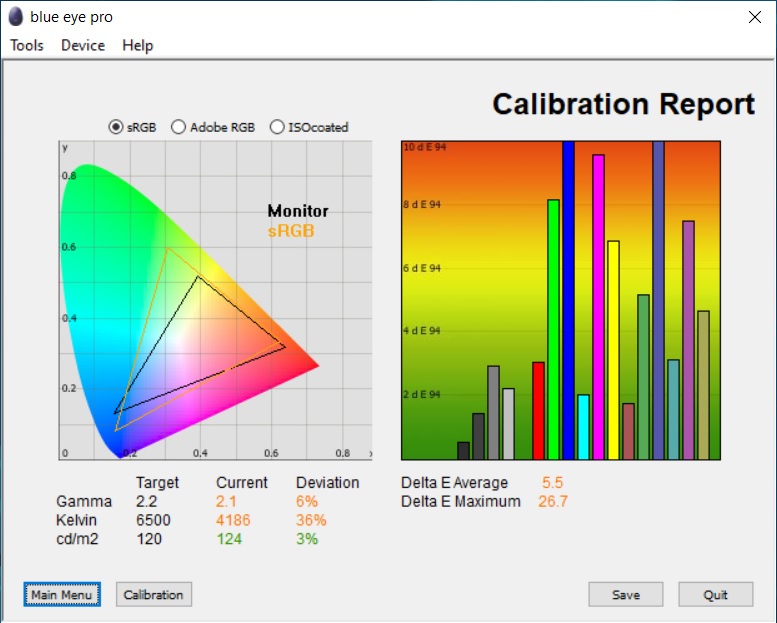Go back via the Main Menu button
Screen dimensions: 777x623
tap(61, 594)
